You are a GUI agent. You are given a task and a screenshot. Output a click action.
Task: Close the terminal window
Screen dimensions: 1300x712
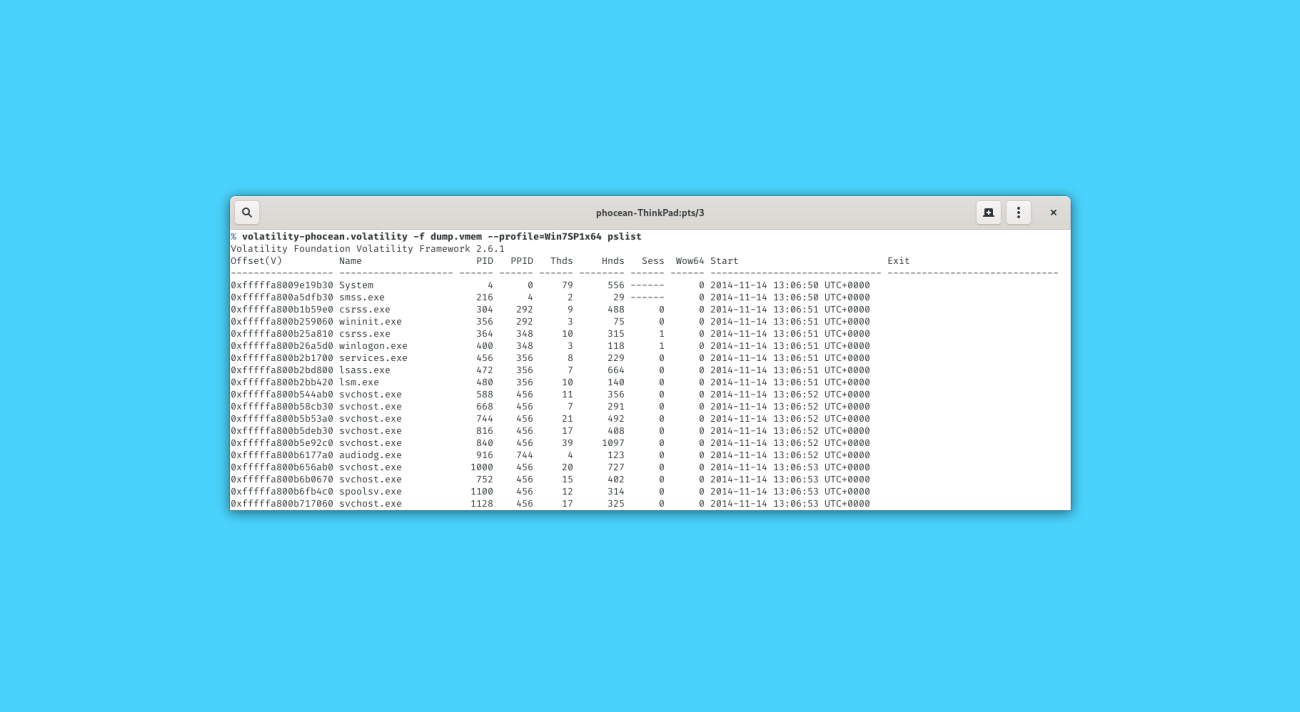point(1053,212)
